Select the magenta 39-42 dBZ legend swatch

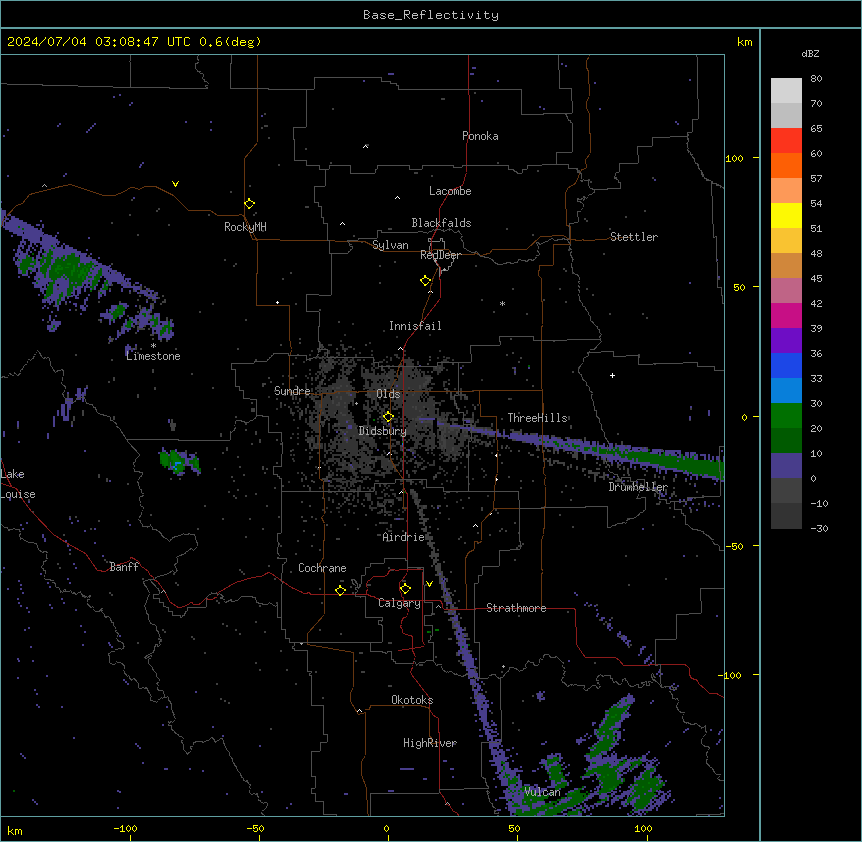click(786, 315)
